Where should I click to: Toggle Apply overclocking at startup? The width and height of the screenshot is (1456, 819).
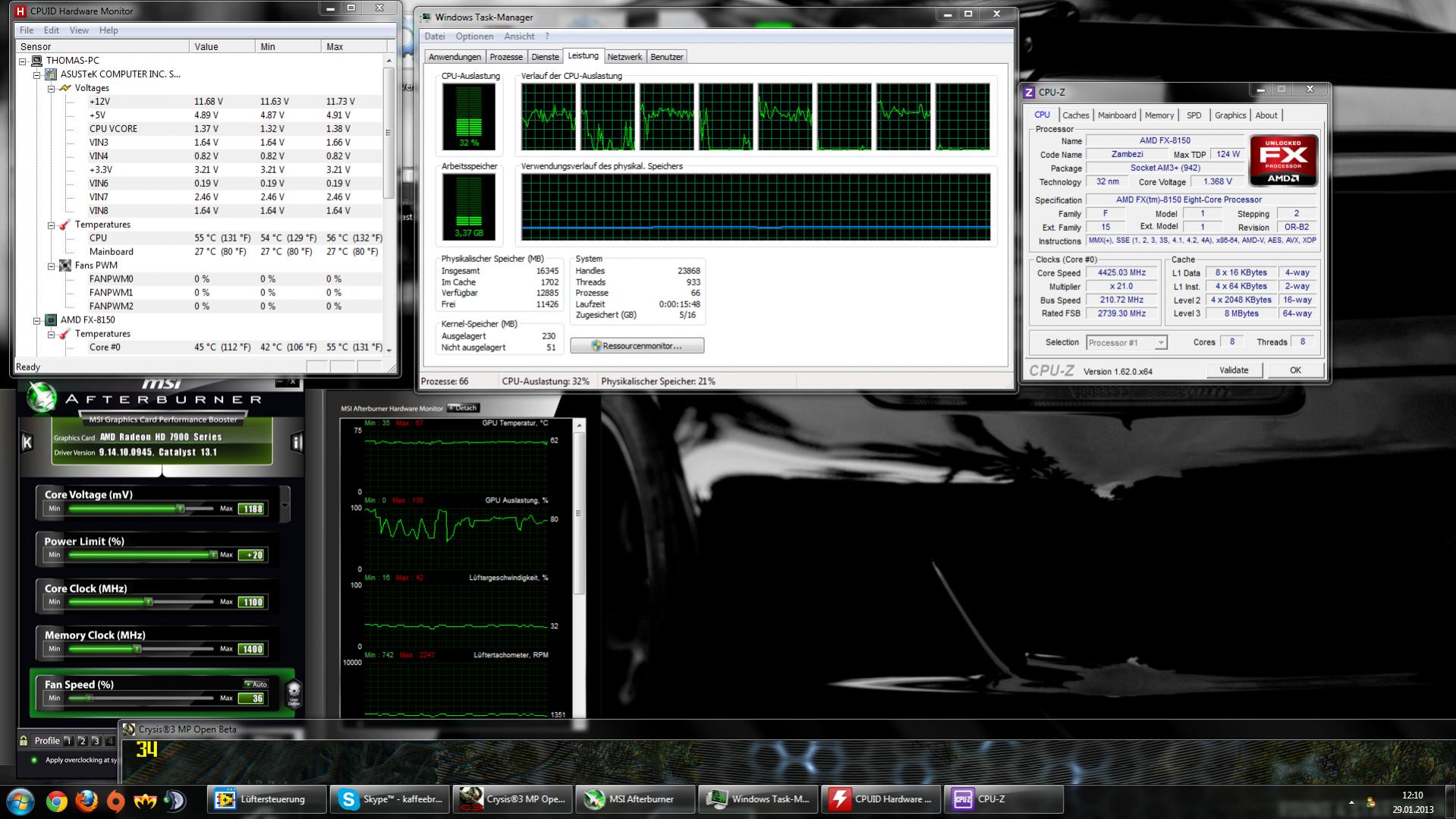[x=34, y=760]
